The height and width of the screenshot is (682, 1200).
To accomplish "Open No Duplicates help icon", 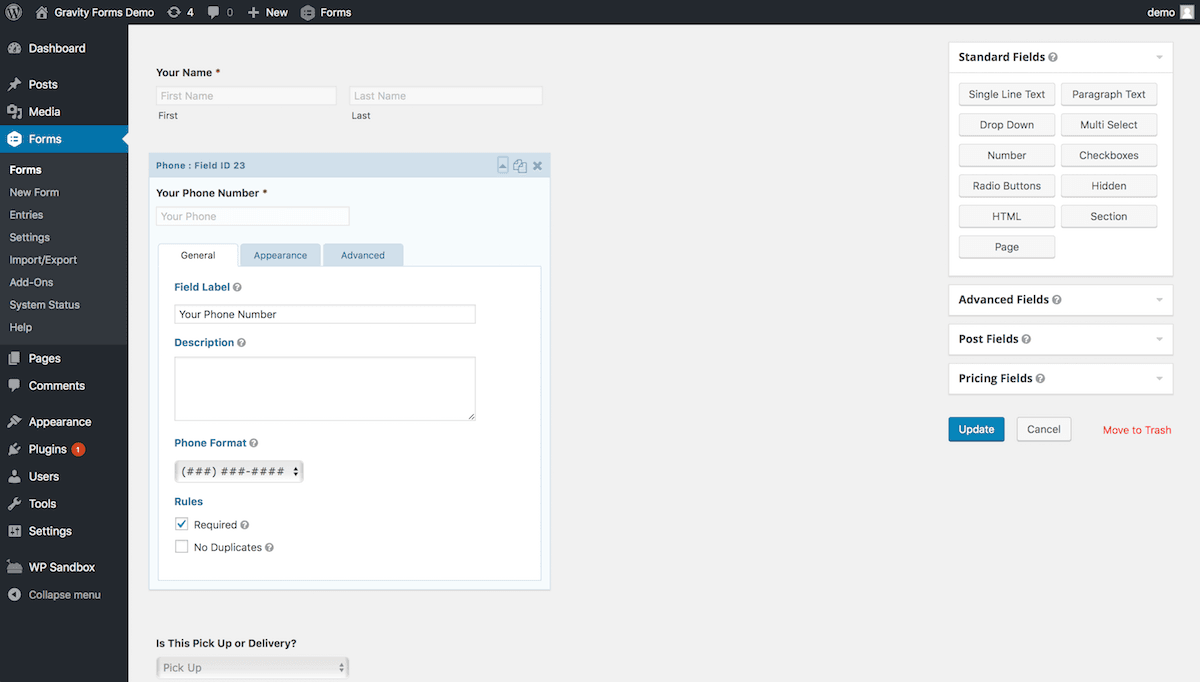I will [x=270, y=547].
